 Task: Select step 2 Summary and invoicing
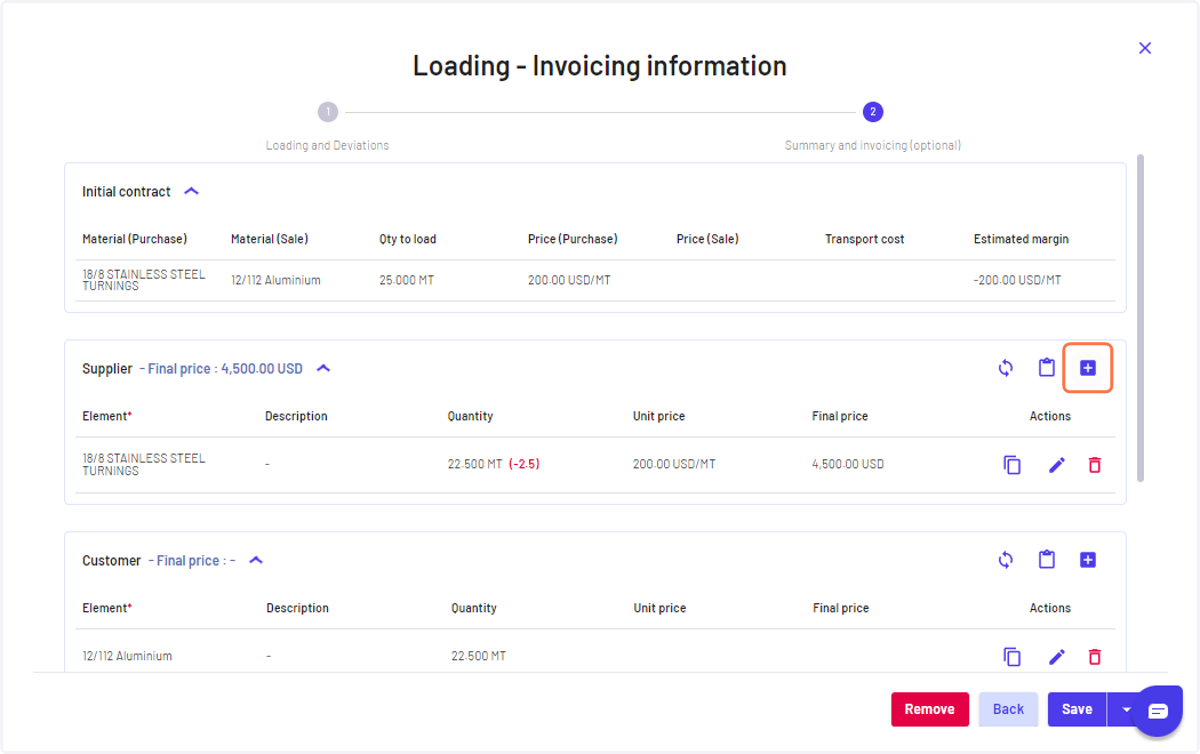pos(873,112)
